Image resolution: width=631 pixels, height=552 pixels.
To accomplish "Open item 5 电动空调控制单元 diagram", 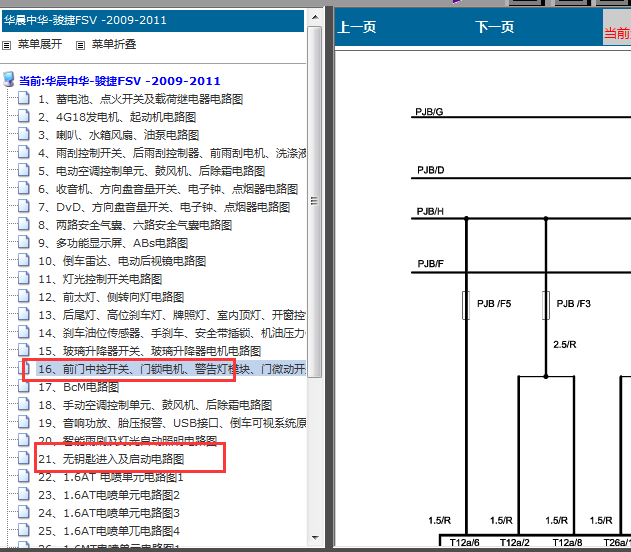I will tap(152, 171).
